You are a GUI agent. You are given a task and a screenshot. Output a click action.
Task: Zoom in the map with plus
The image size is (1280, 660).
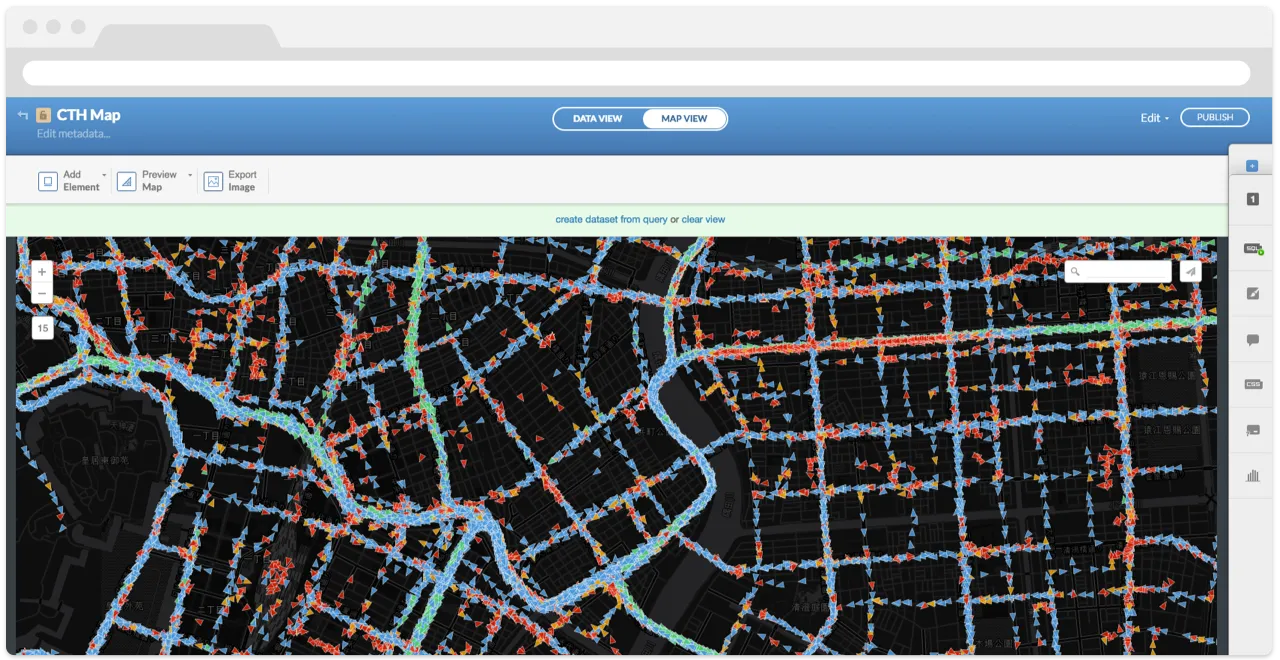42,272
